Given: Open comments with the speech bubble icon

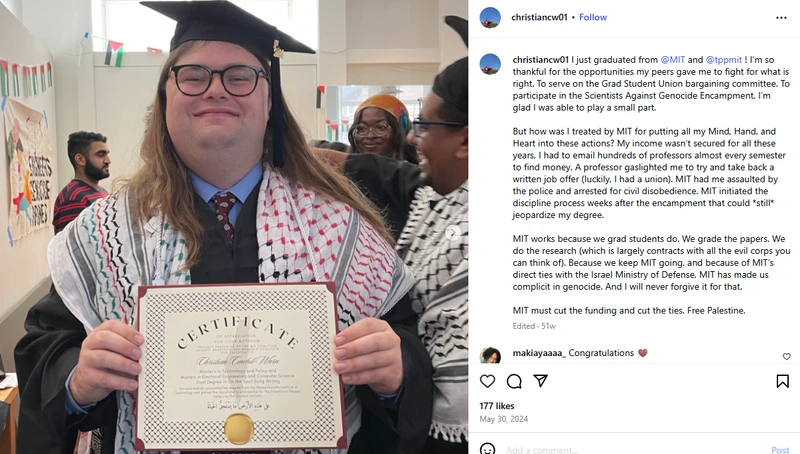Looking at the screenshot, I should click(x=514, y=381).
